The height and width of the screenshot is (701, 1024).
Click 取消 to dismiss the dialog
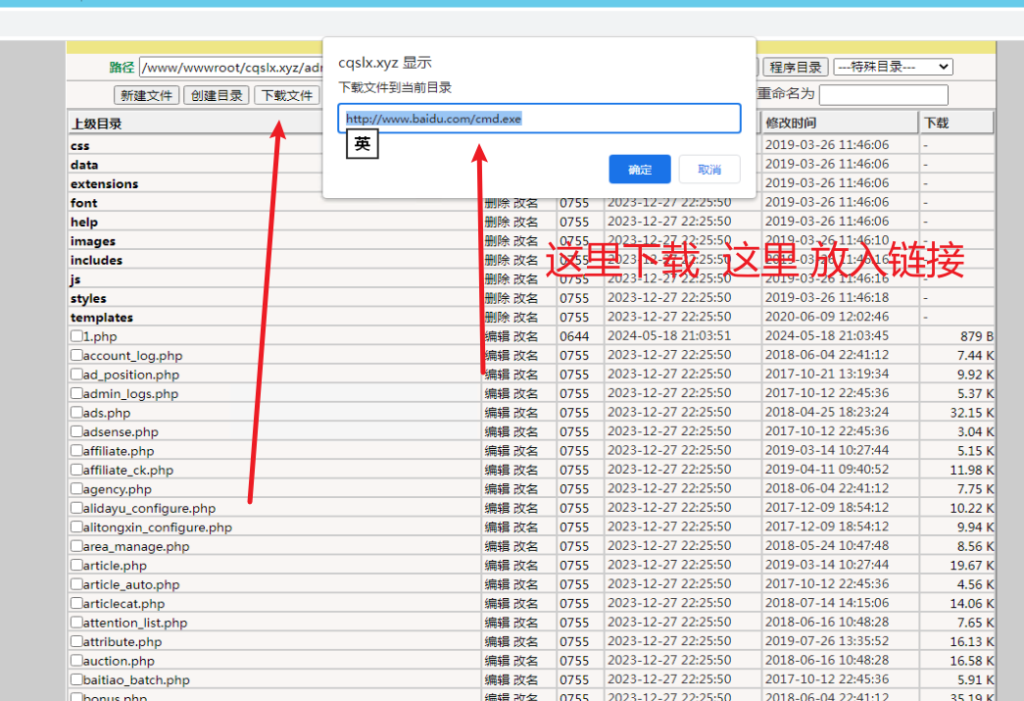pyautogui.click(x=709, y=169)
